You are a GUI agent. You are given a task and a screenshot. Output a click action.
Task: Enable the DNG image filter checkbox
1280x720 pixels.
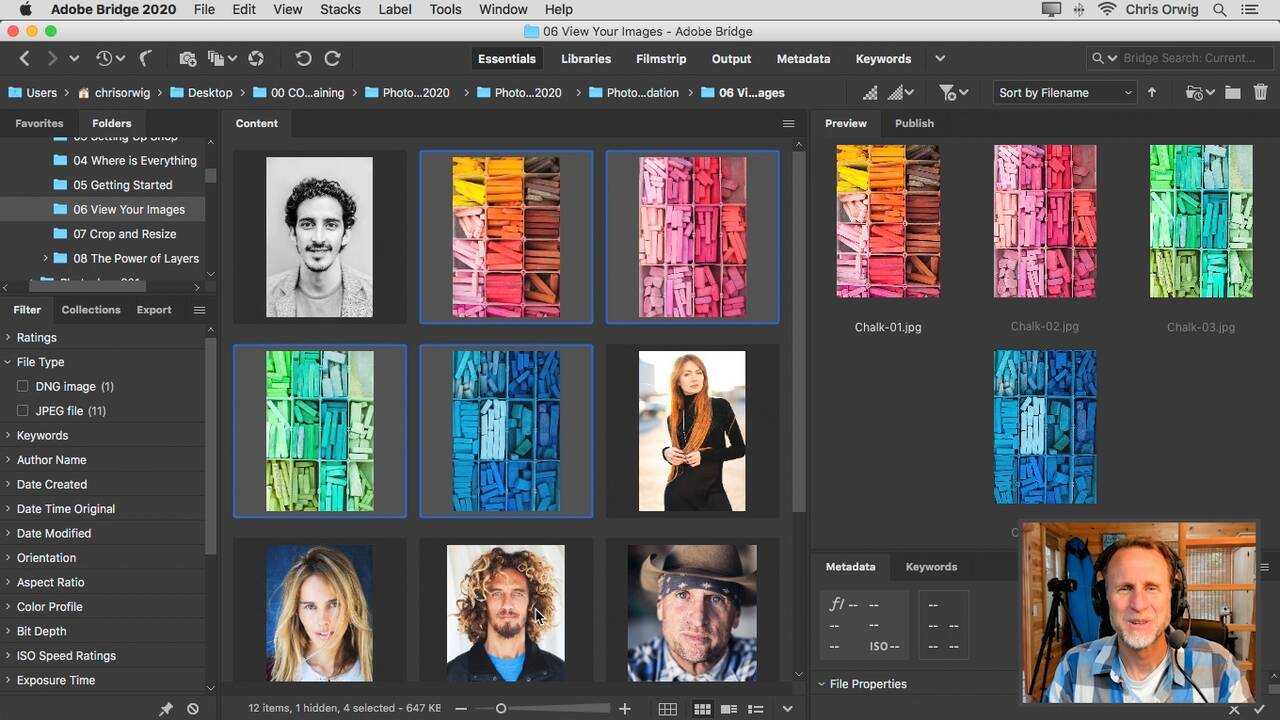click(22, 386)
